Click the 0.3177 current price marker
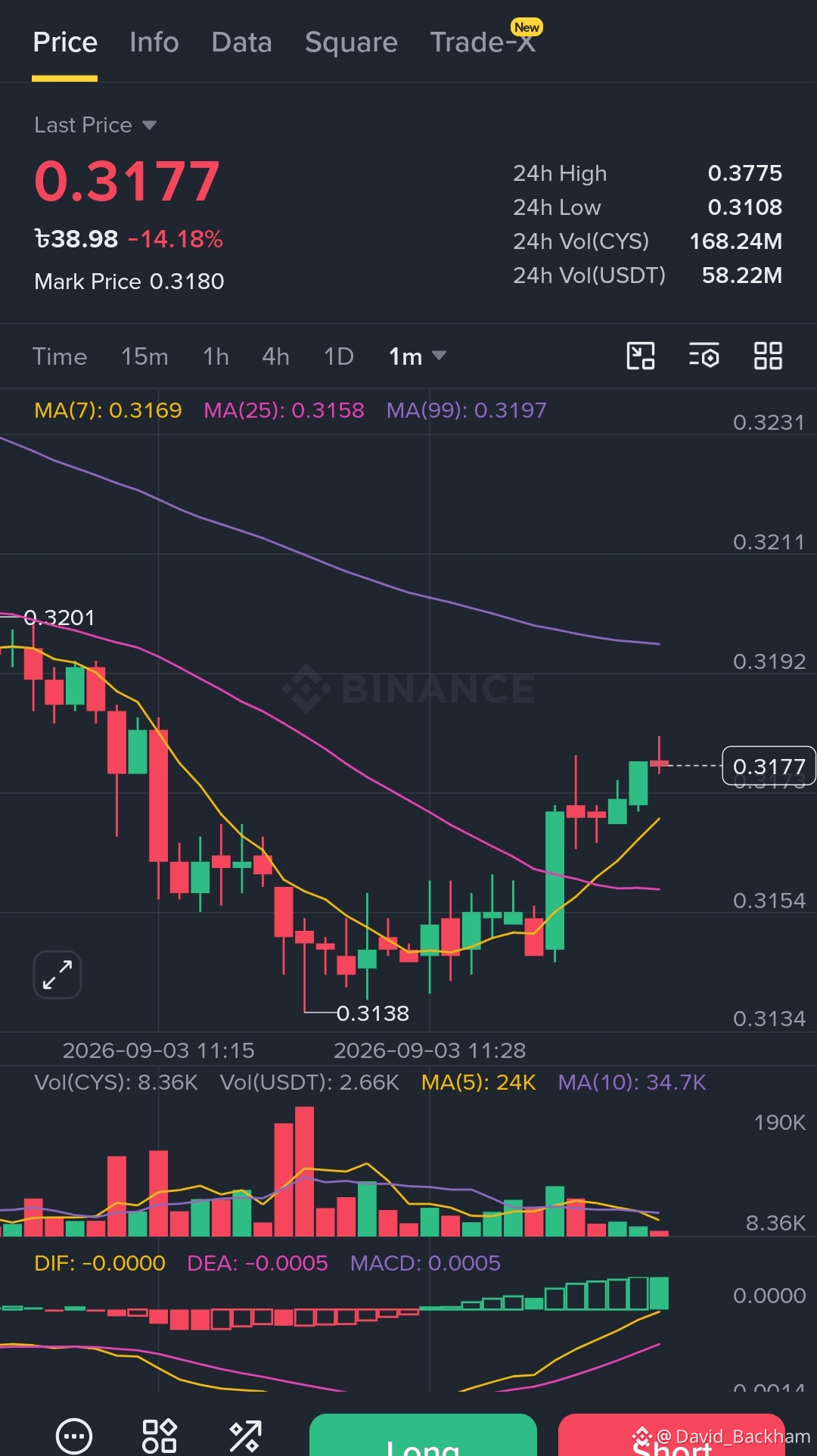Screen dimensions: 817x1456 click(x=769, y=766)
